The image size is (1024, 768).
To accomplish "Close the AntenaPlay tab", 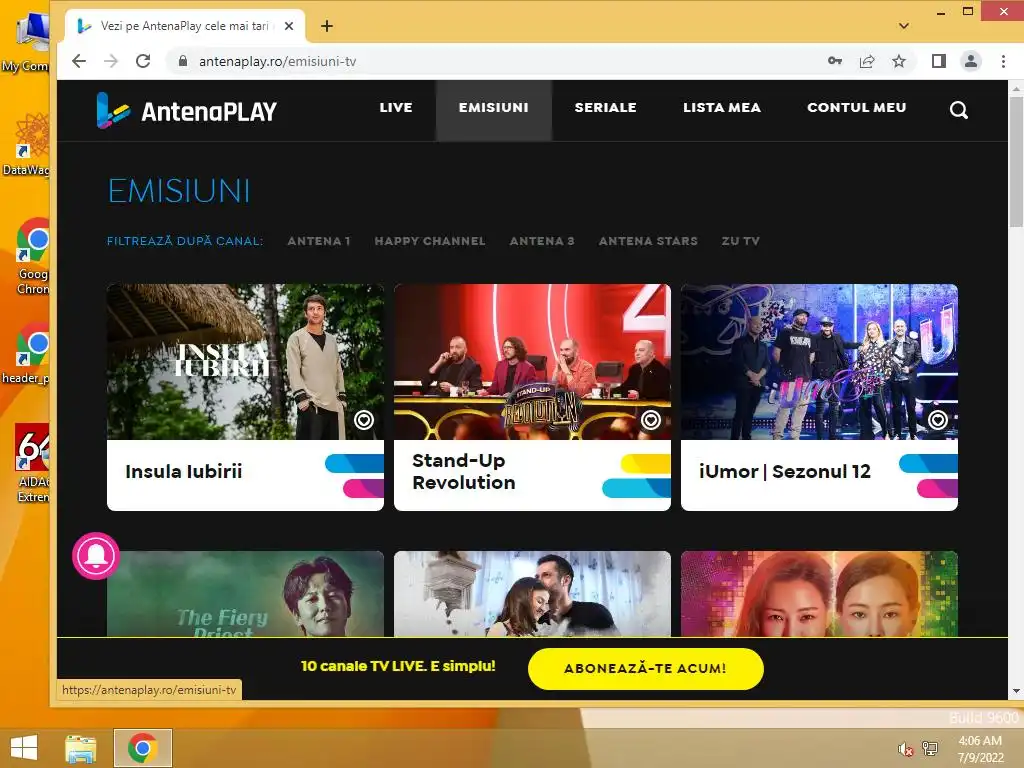I will point(289,26).
